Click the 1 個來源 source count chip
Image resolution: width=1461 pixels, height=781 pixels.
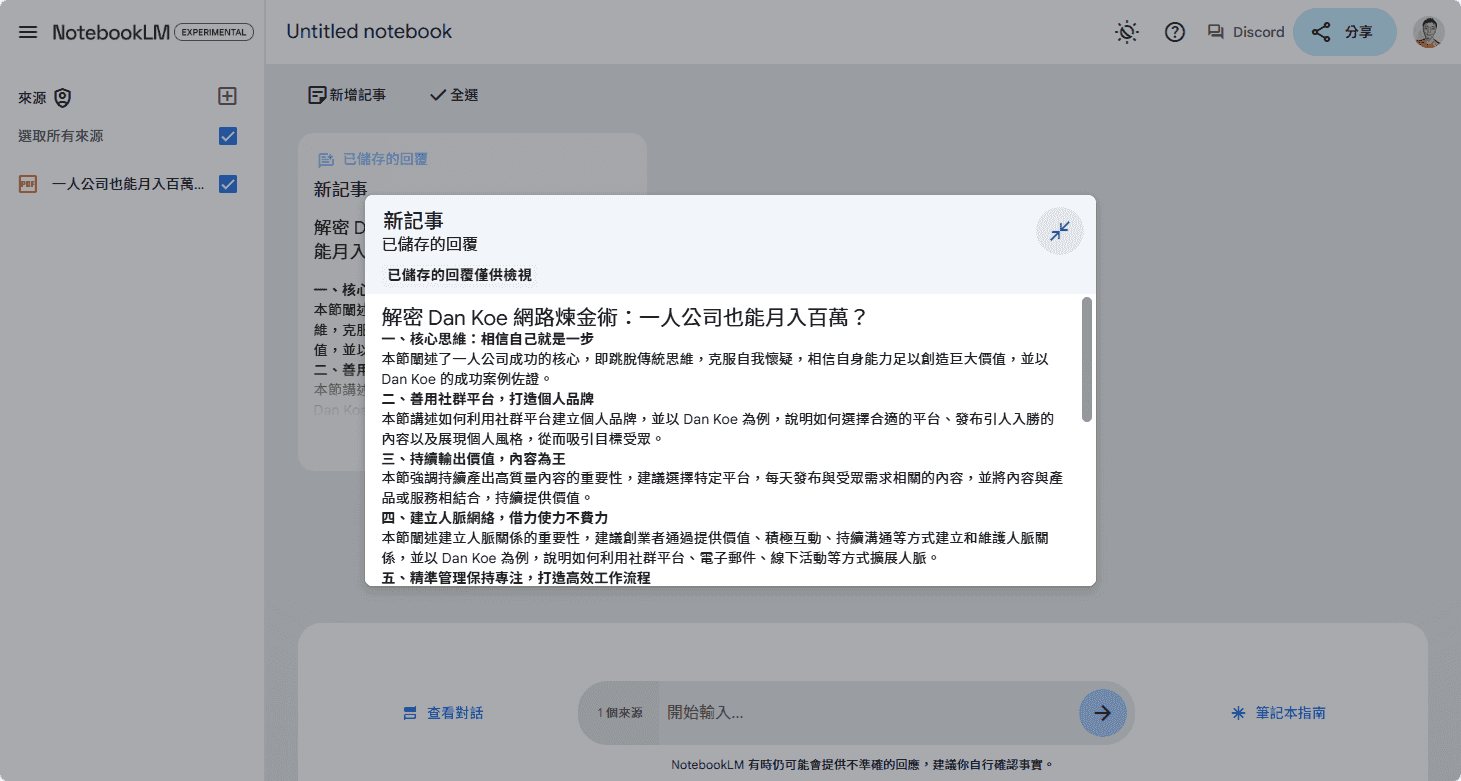pyautogui.click(x=619, y=713)
